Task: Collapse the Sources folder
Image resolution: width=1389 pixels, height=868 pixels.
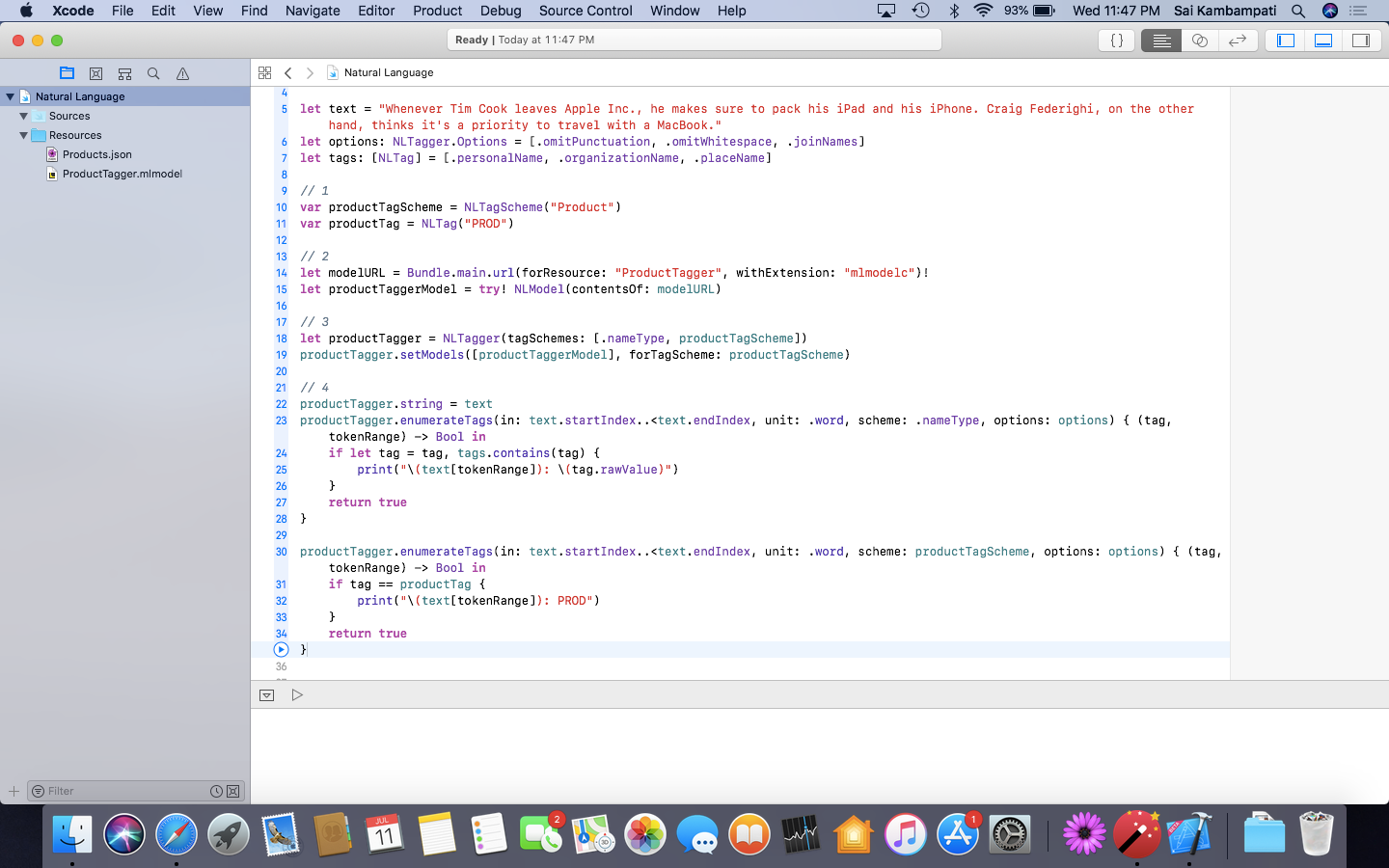Action: [24, 116]
